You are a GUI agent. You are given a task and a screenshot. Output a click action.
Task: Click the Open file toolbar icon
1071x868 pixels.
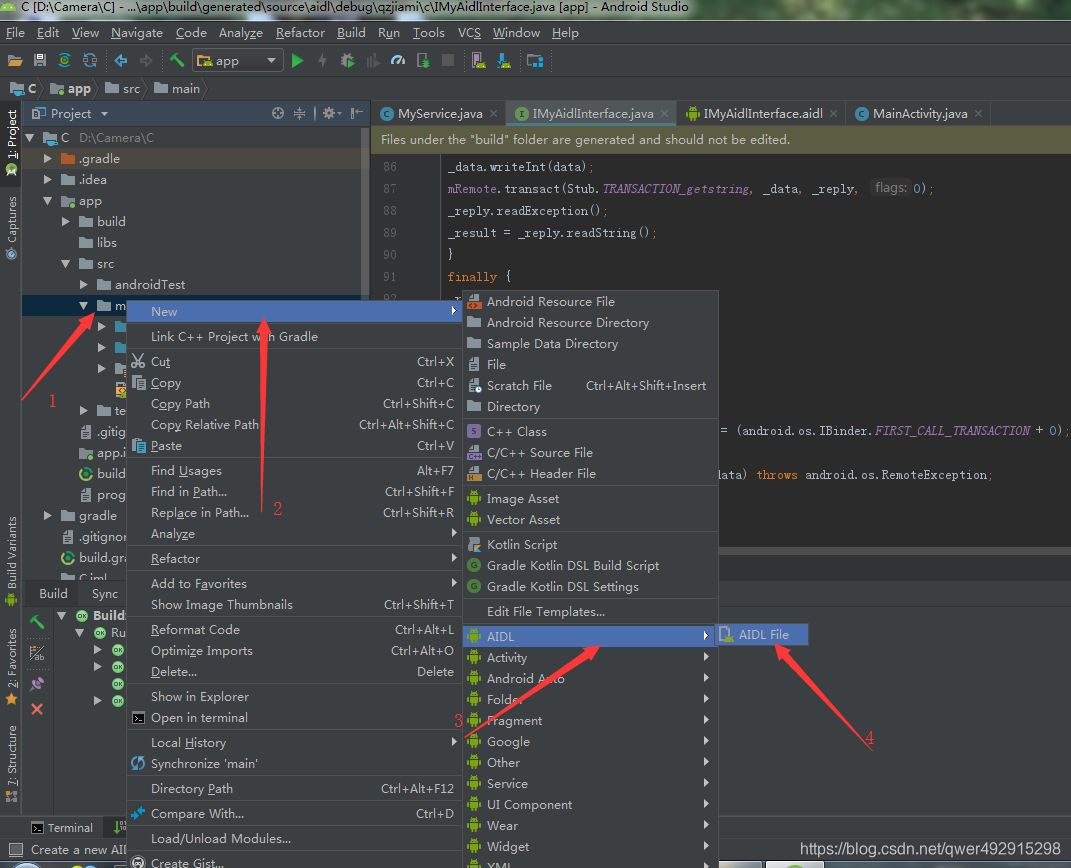click(x=14, y=61)
